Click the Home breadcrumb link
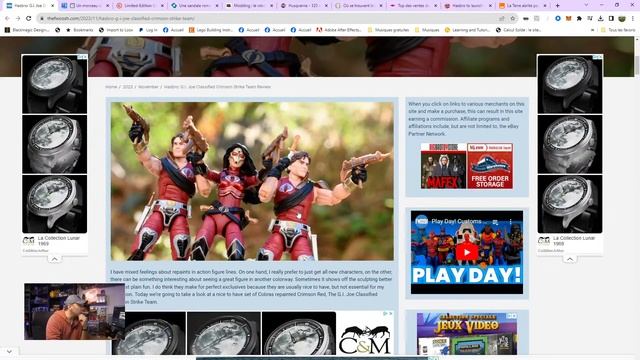 pyautogui.click(x=111, y=87)
